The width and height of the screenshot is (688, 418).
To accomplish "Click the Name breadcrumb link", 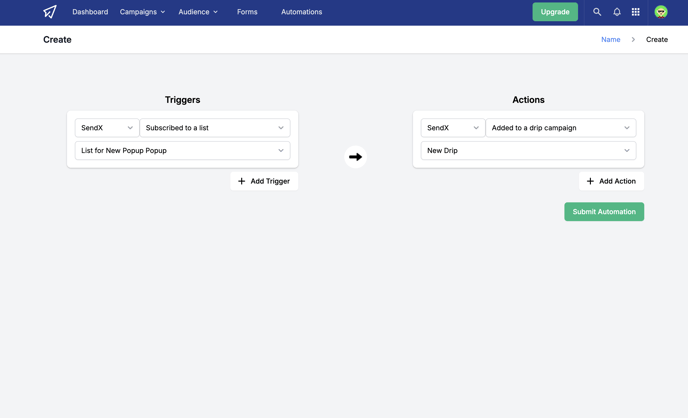I will point(610,39).
